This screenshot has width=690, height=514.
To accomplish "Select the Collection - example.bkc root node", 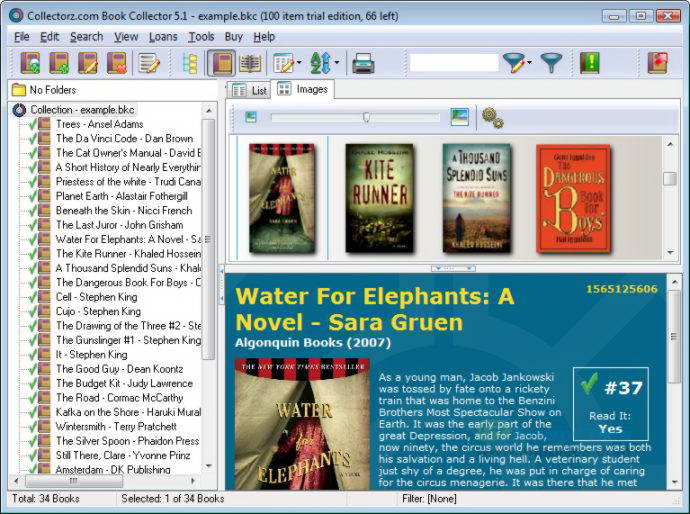I will (82, 110).
